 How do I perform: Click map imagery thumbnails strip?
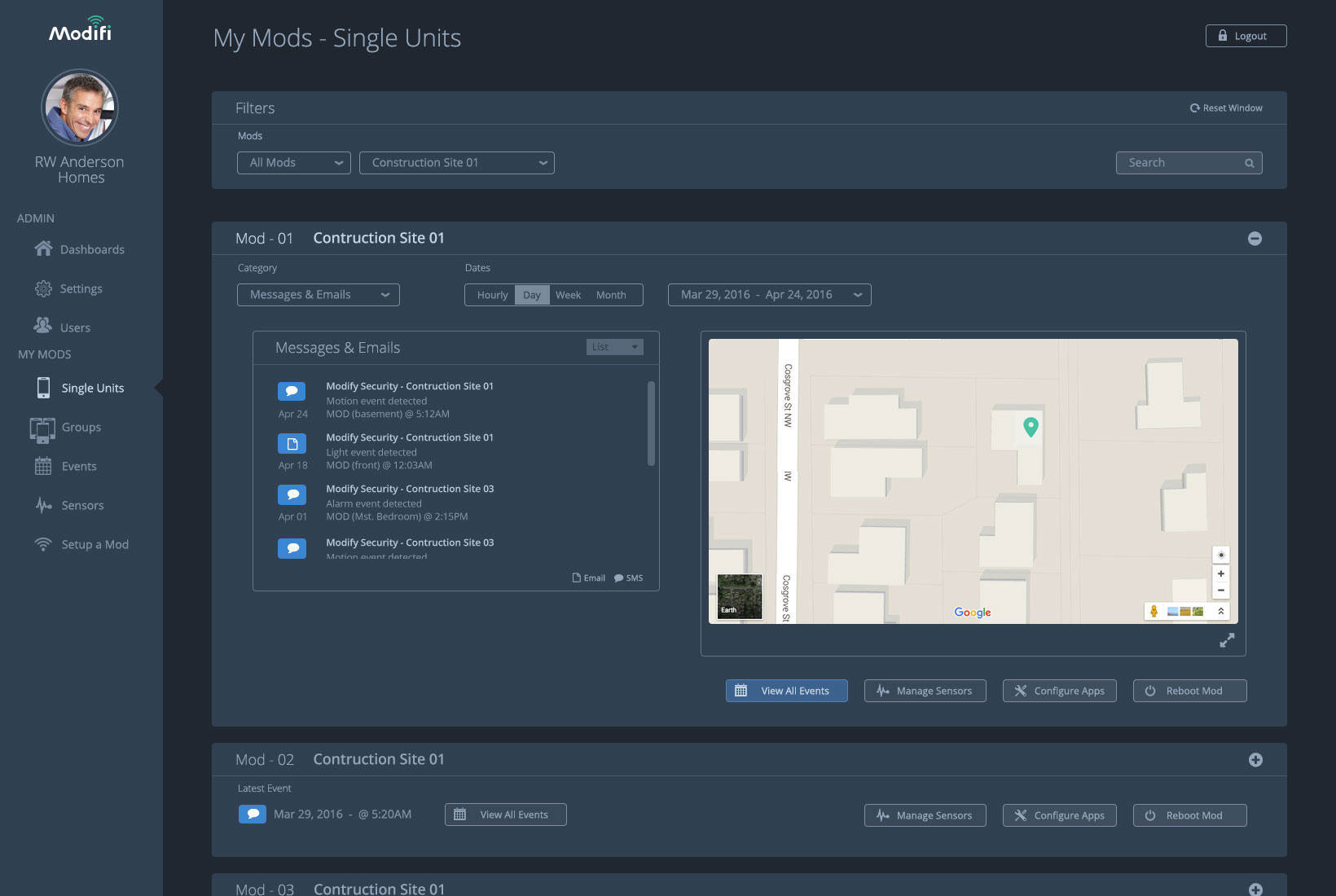(1185, 611)
